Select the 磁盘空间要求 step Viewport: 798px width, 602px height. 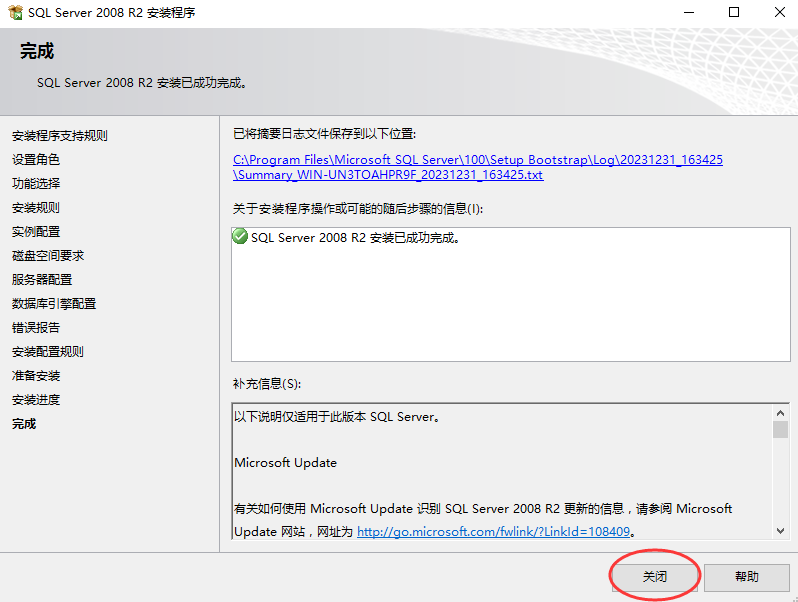[x=48, y=255]
